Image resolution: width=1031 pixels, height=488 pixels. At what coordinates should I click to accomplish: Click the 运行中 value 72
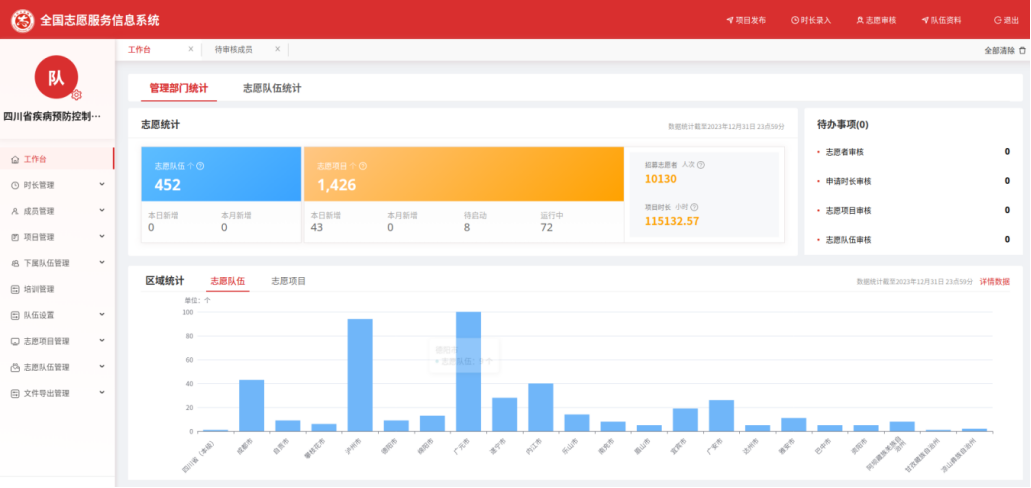546,228
